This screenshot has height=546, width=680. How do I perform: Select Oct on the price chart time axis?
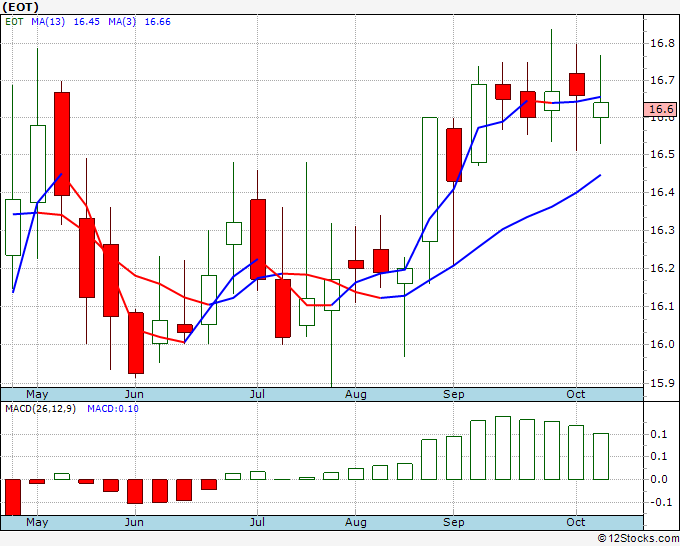(x=576, y=394)
